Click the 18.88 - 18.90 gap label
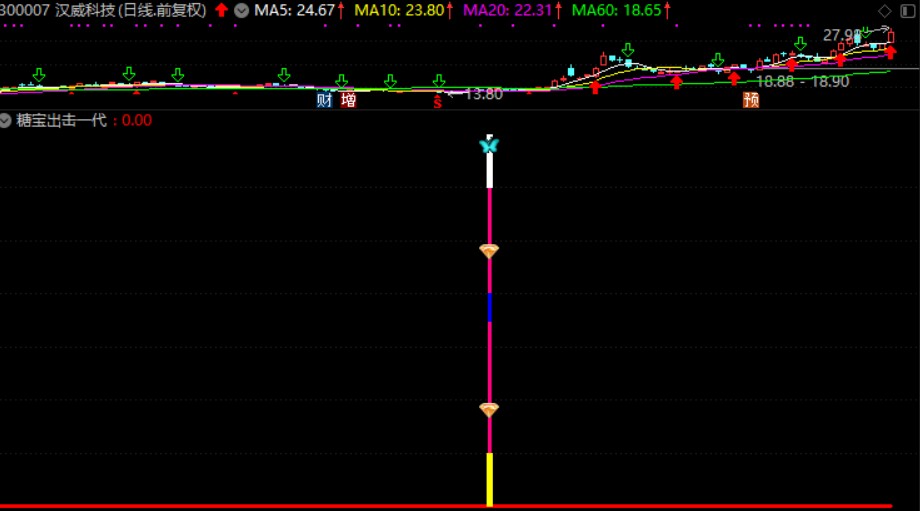920x511 pixels. coord(802,82)
